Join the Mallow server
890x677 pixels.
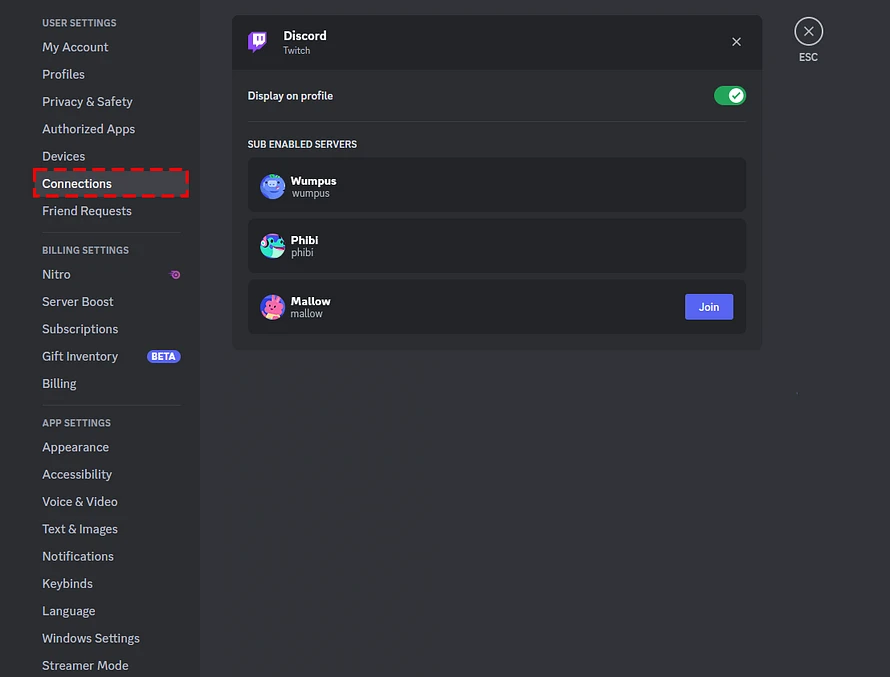708,307
